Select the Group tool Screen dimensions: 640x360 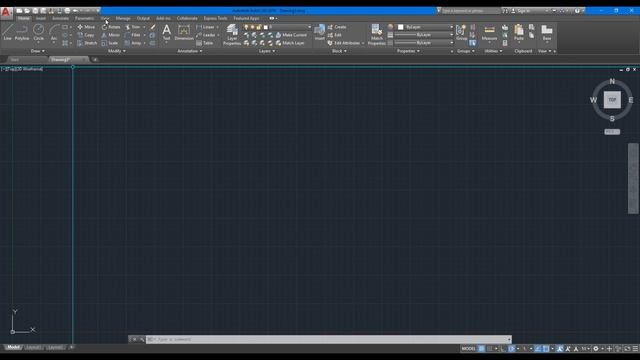click(x=461, y=32)
